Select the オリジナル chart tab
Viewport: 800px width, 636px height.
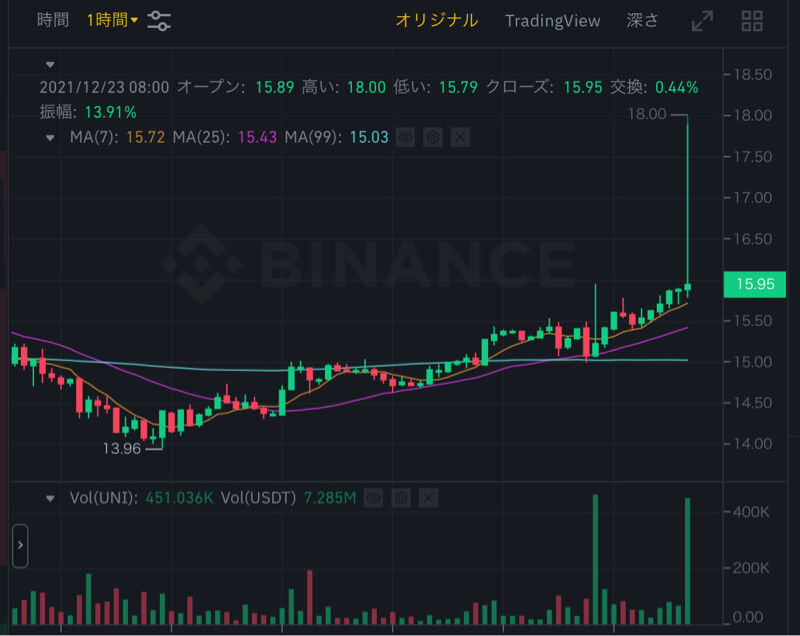pyautogui.click(x=436, y=20)
